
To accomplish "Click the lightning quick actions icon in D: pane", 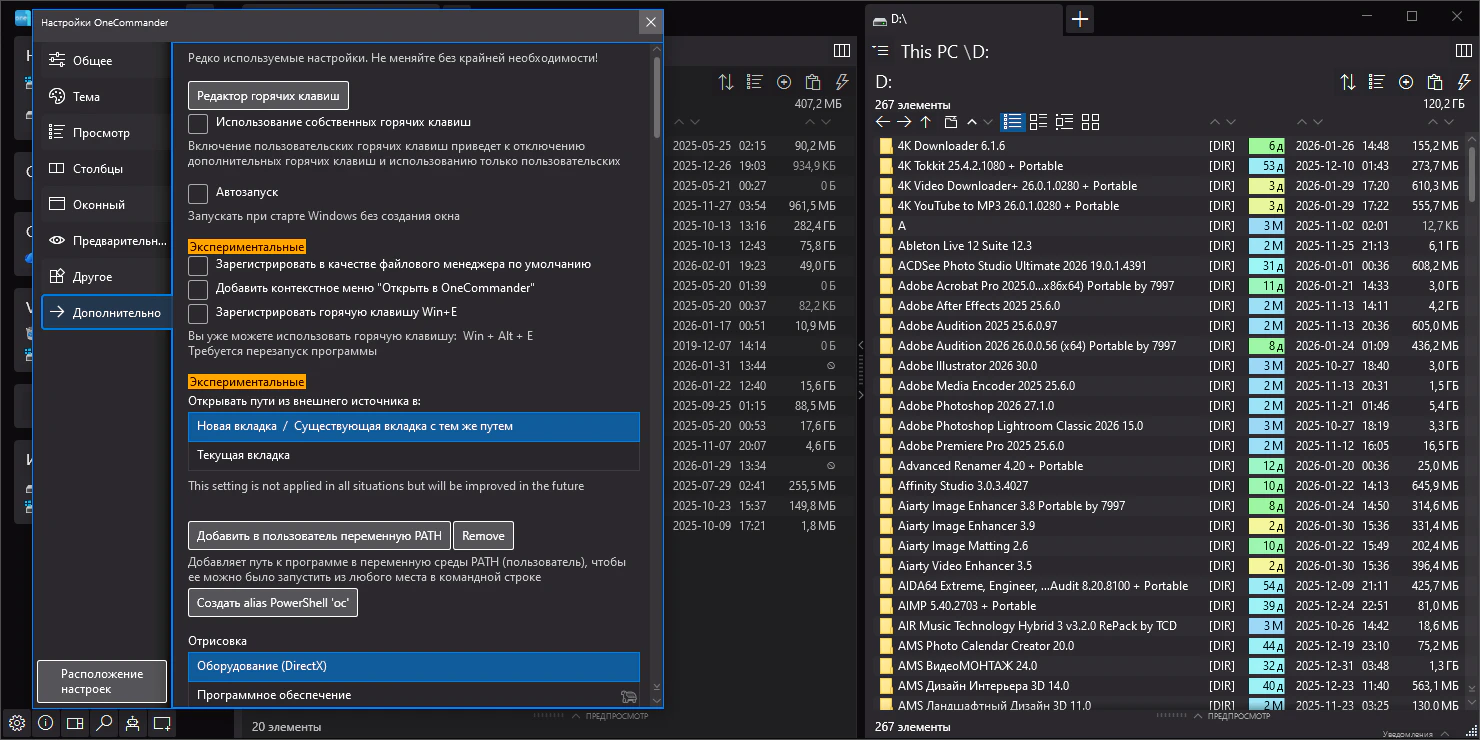I will point(1462,82).
